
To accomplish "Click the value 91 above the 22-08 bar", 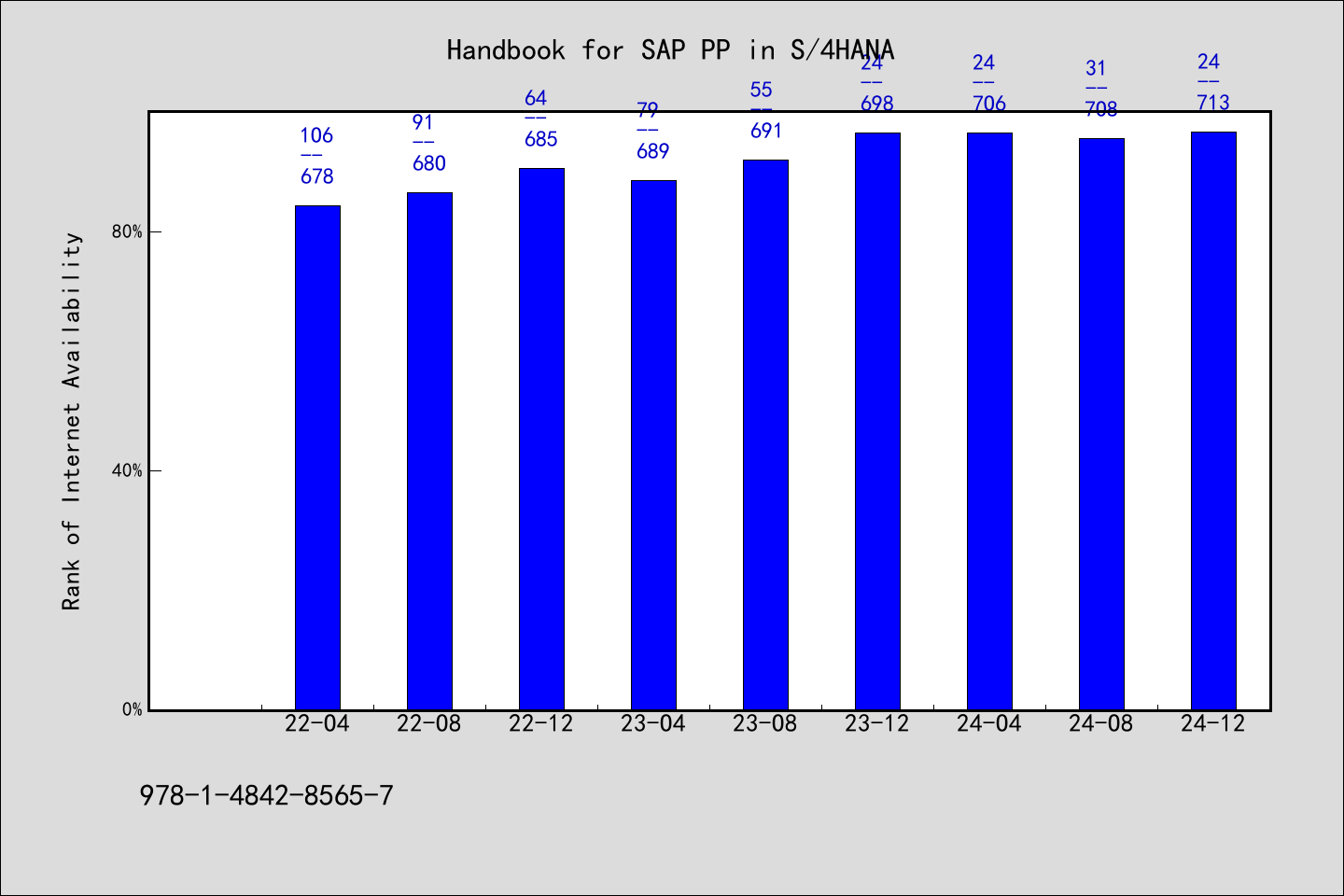I will (423, 122).
